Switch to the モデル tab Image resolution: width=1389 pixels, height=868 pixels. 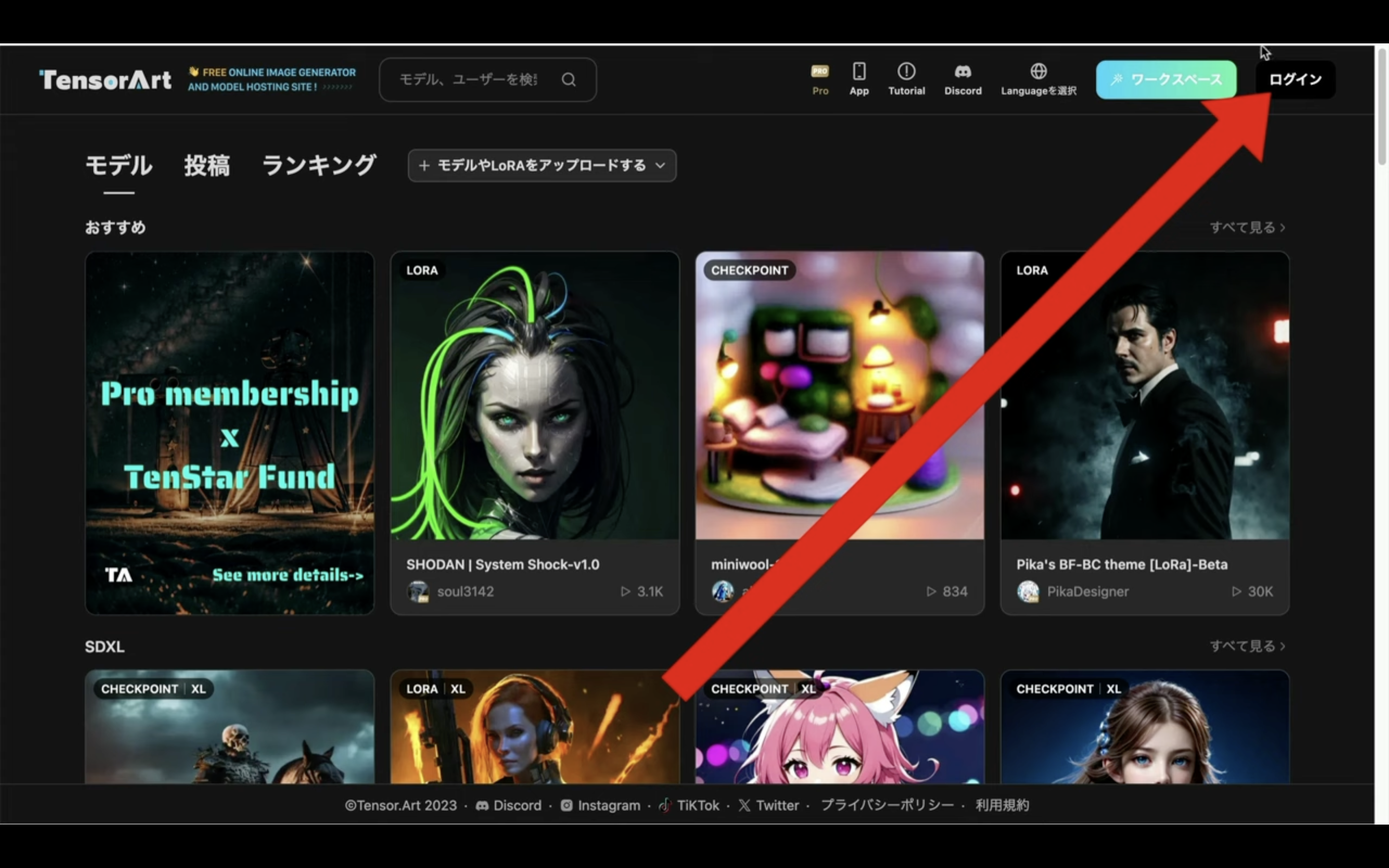pos(119,165)
